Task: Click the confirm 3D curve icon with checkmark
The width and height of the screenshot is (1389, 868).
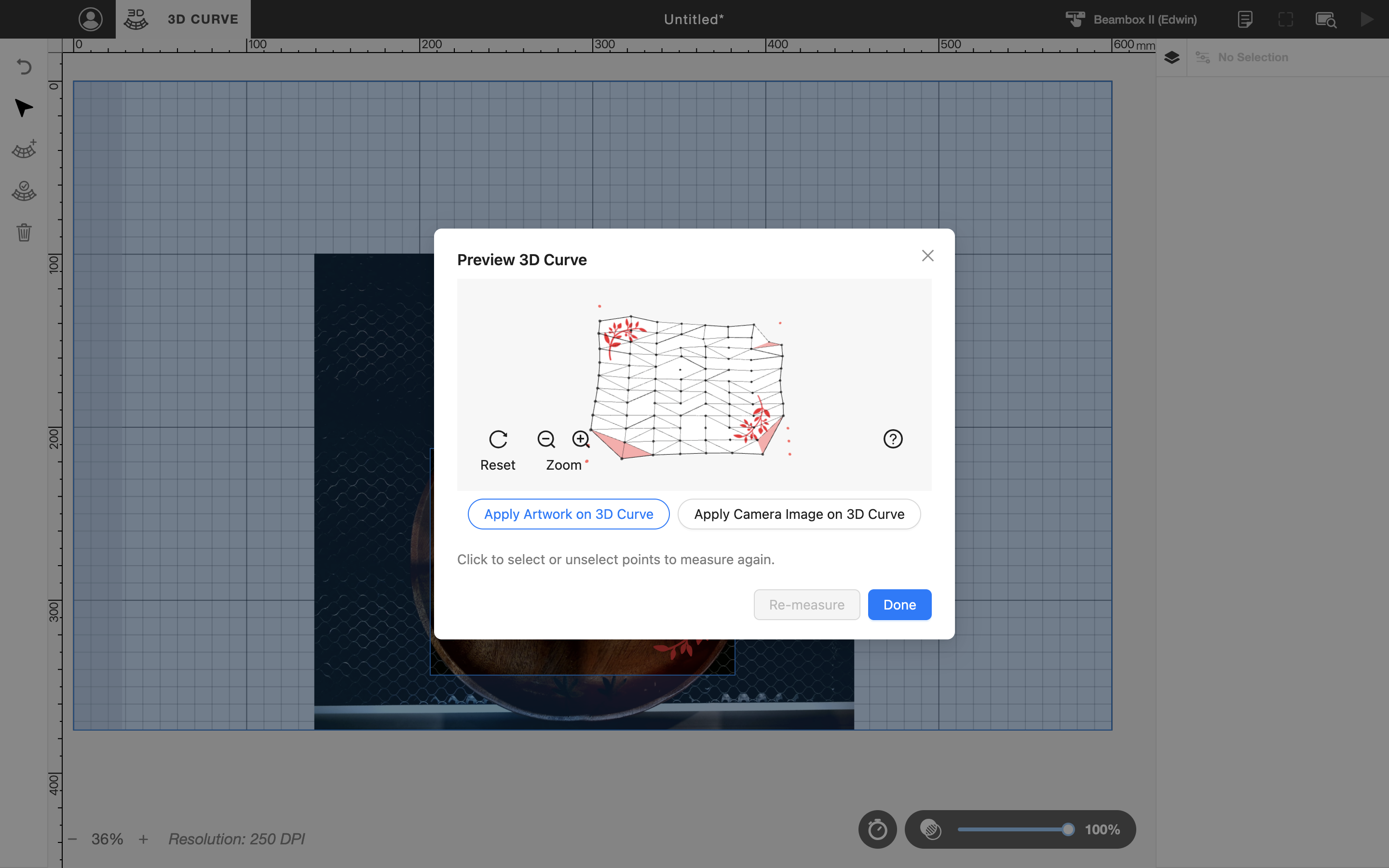Action: tap(24, 191)
